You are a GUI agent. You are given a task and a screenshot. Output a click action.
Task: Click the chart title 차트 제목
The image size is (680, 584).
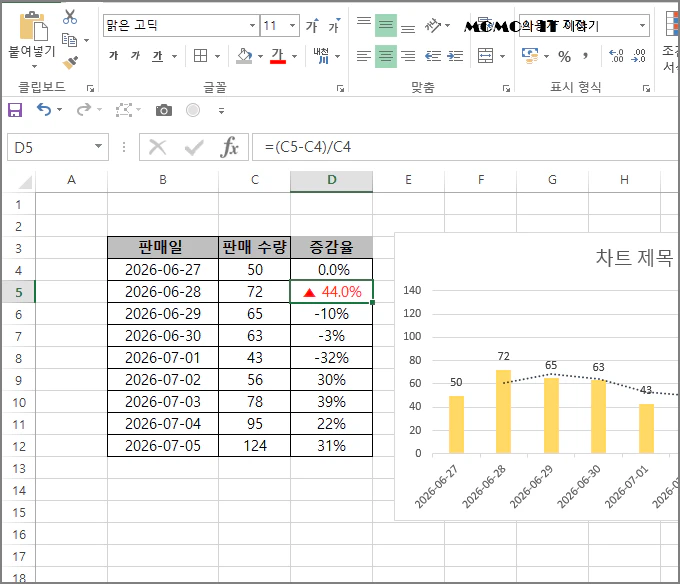pos(634,258)
